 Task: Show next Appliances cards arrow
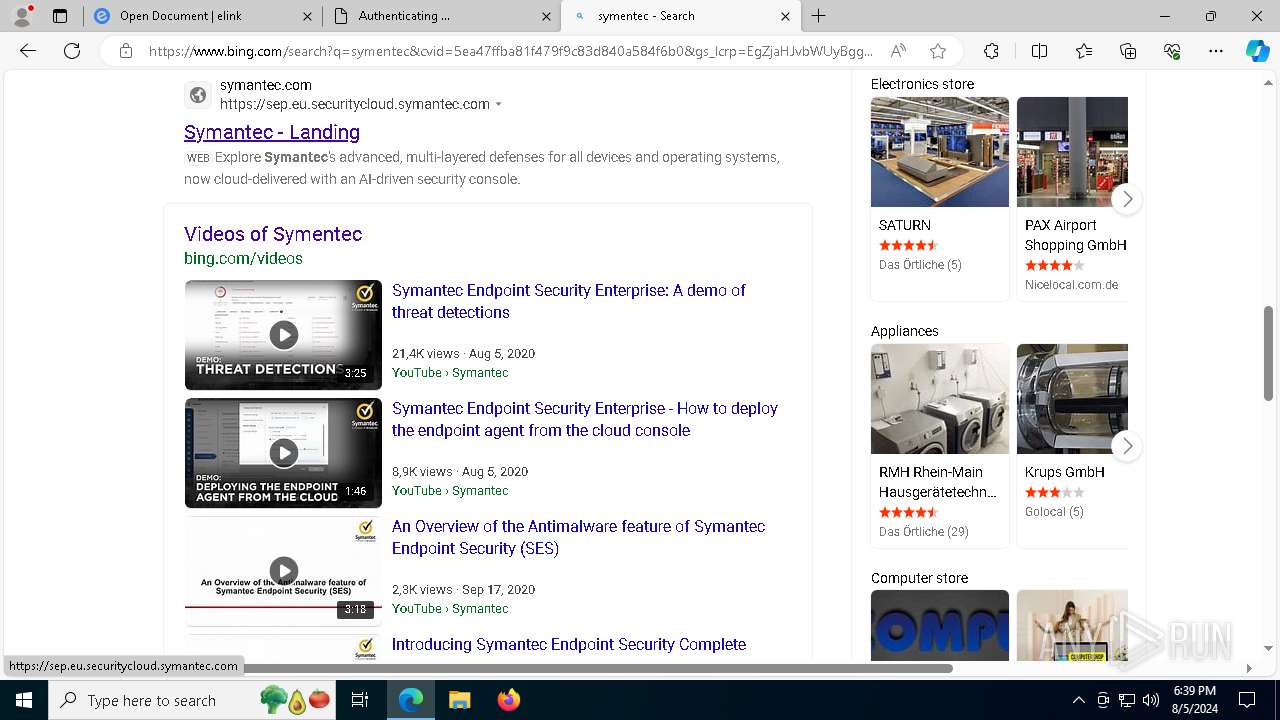(1127, 446)
